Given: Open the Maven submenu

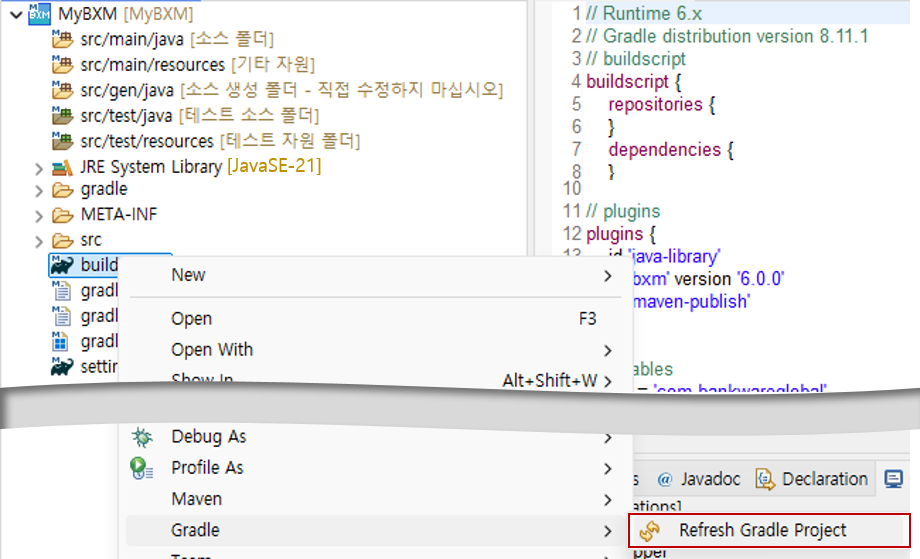Looking at the screenshot, I should (376, 499).
